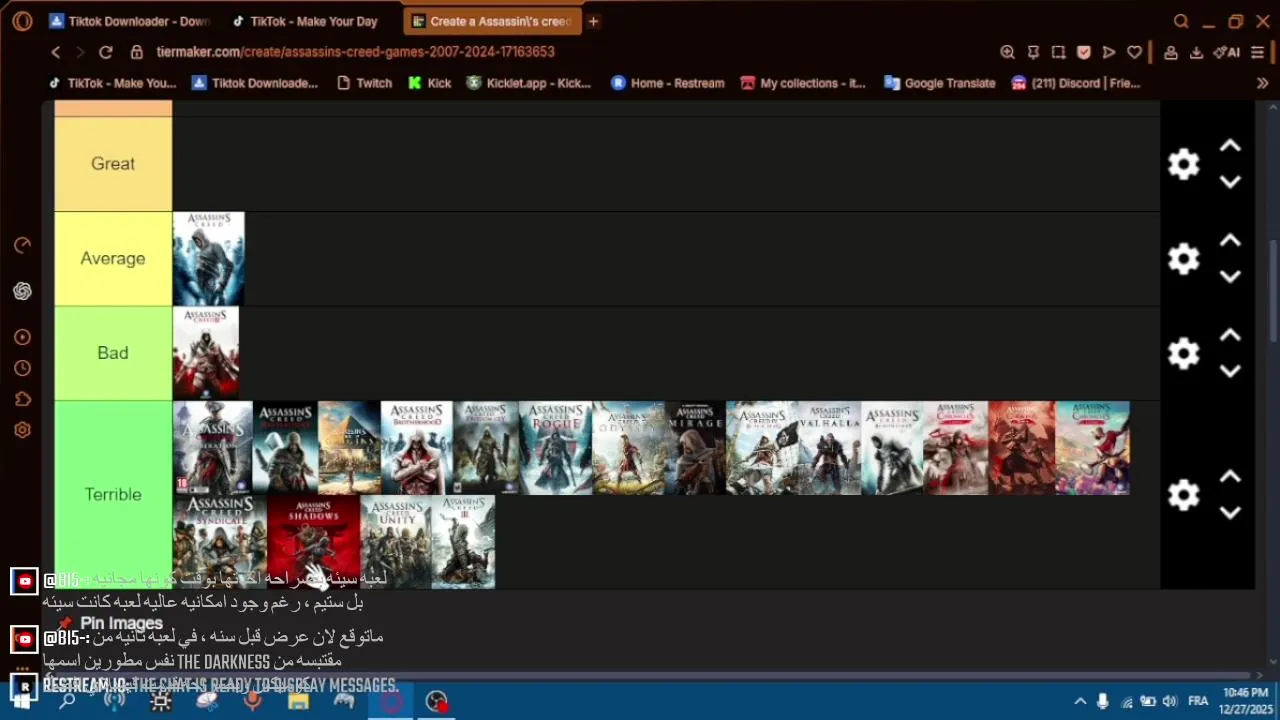Open the ad blocker shield icon
This screenshot has height=720, width=1280.
tap(1083, 52)
